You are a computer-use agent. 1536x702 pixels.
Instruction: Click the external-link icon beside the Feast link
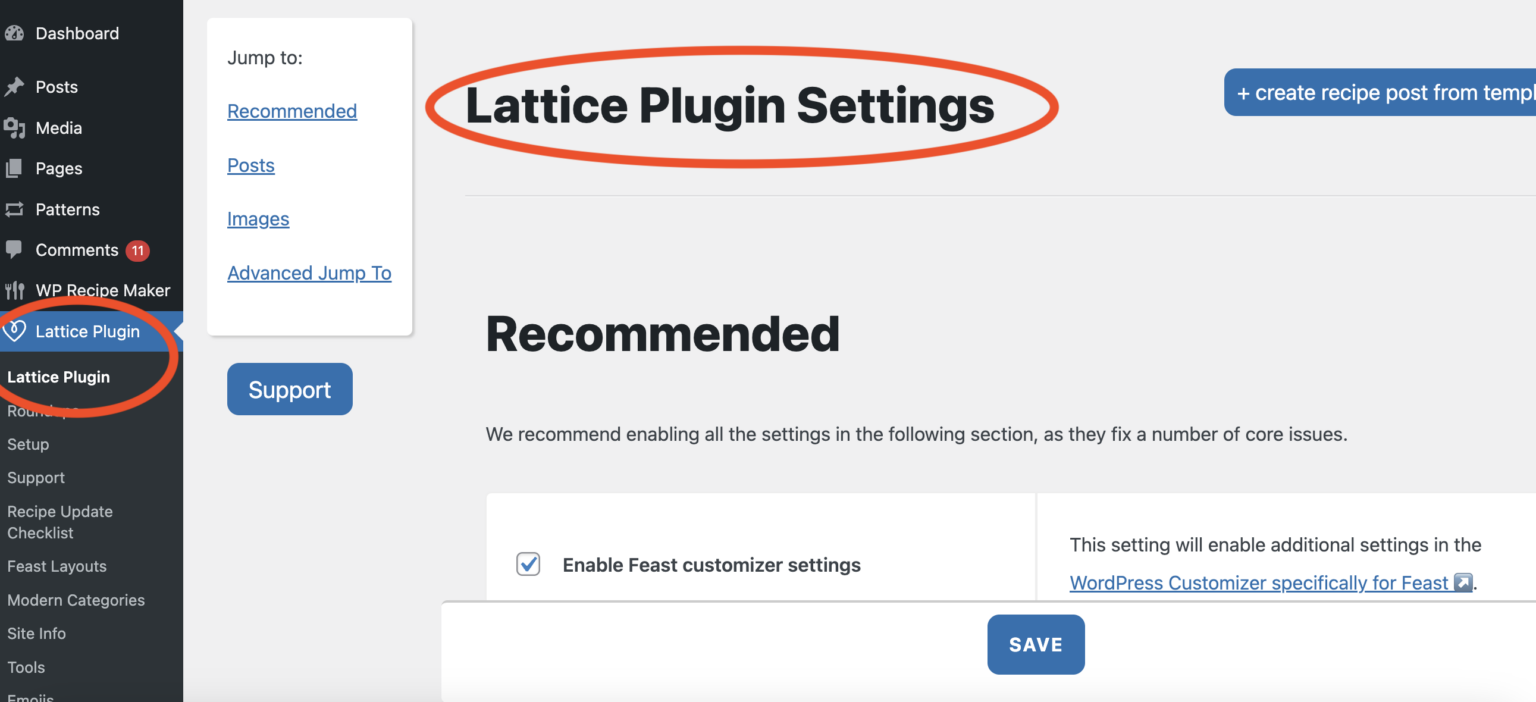(x=1462, y=583)
